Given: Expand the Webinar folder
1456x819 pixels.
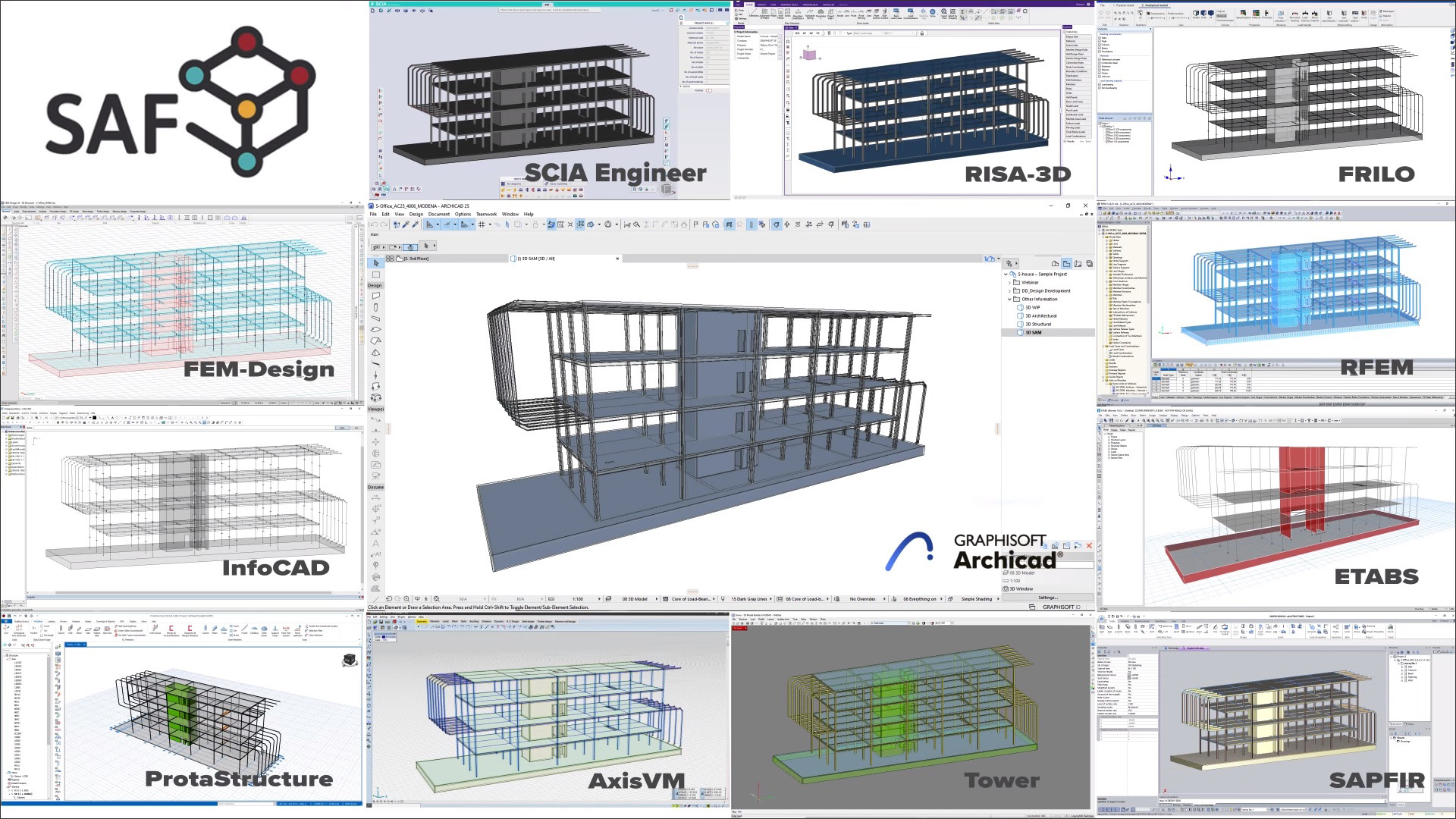Looking at the screenshot, I should (1009, 283).
